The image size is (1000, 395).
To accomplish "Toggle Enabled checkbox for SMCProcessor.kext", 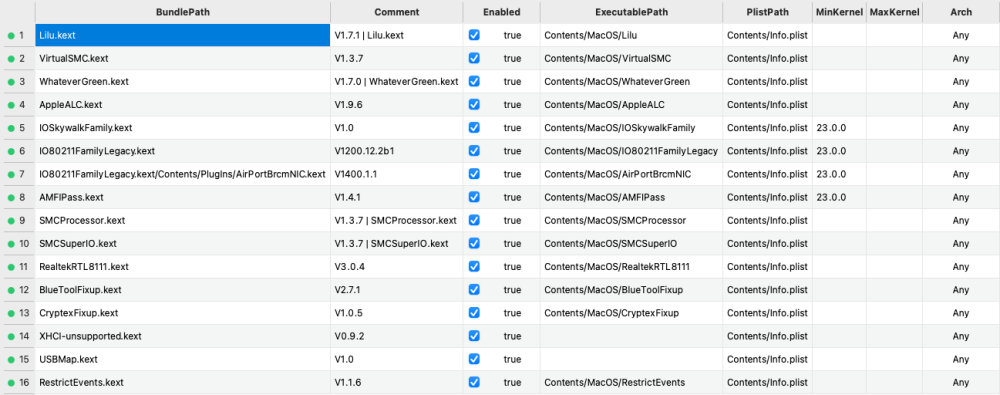I will 474,220.
